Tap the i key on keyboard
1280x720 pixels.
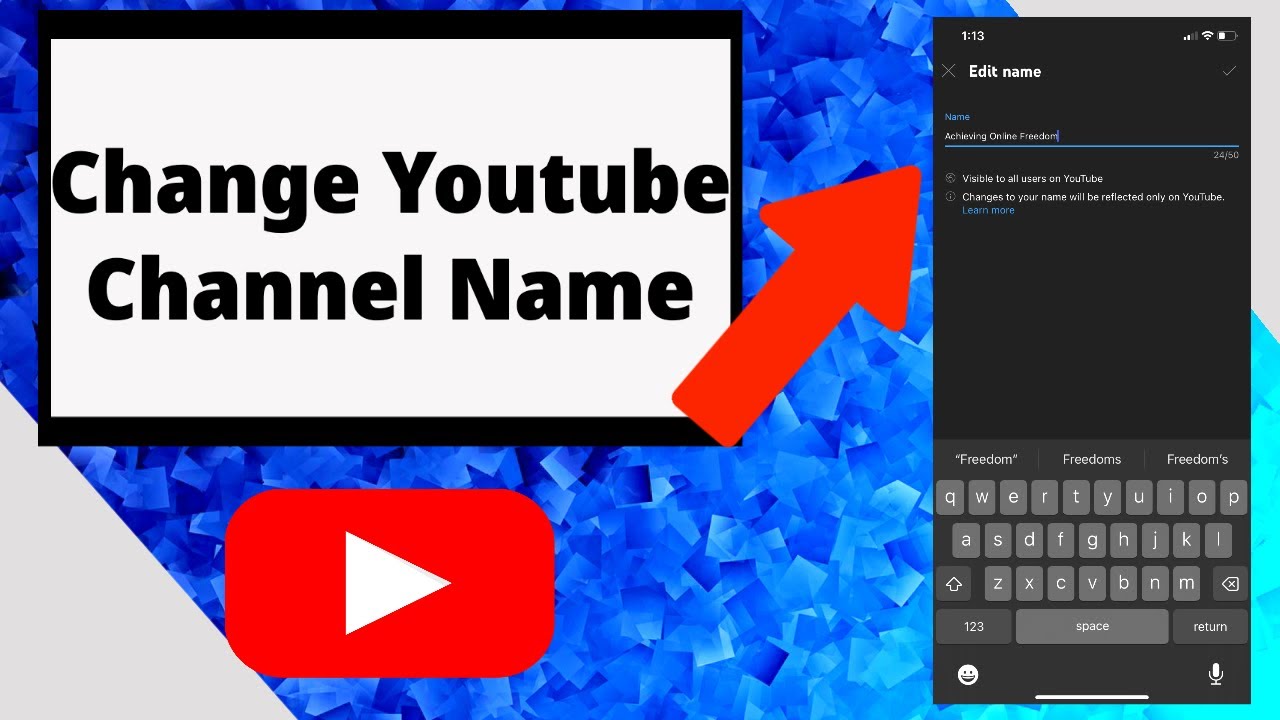click(1170, 497)
